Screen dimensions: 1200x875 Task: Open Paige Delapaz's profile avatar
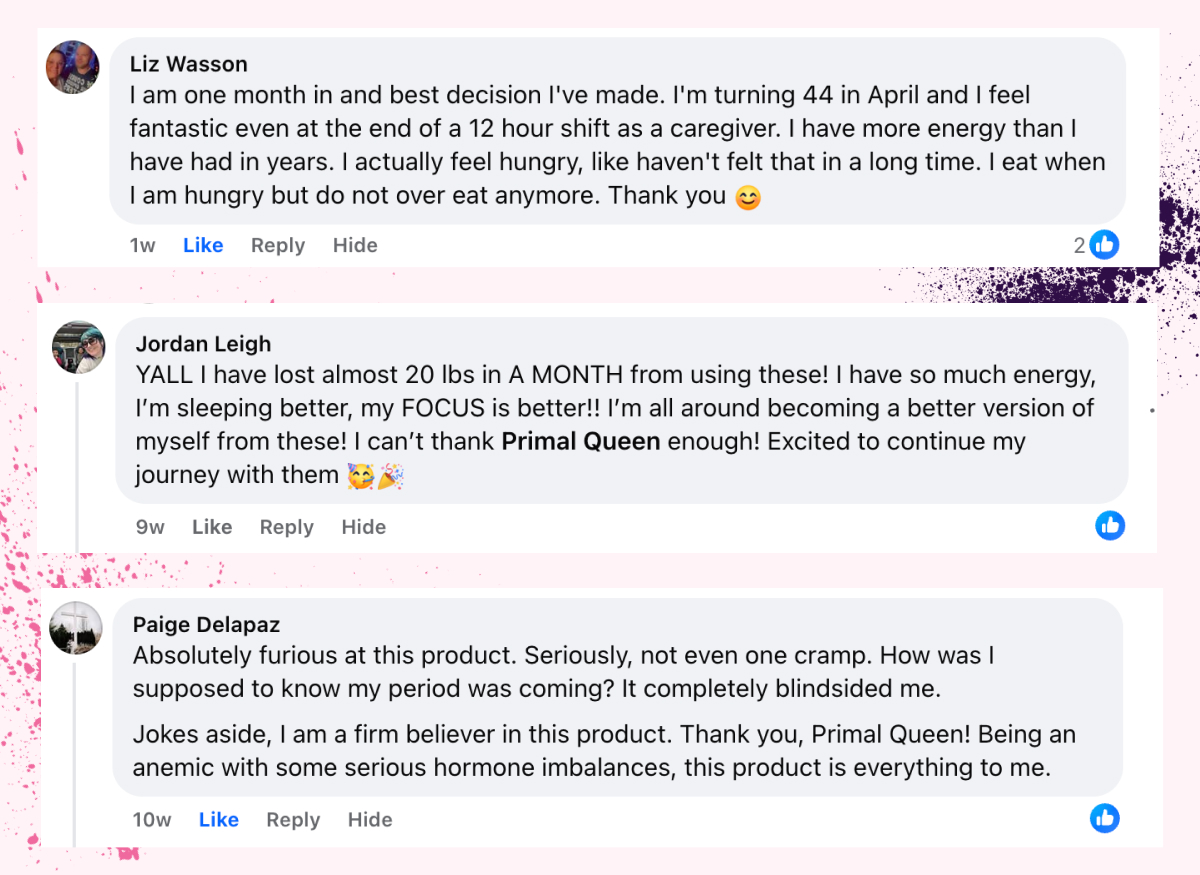click(x=73, y=628)
